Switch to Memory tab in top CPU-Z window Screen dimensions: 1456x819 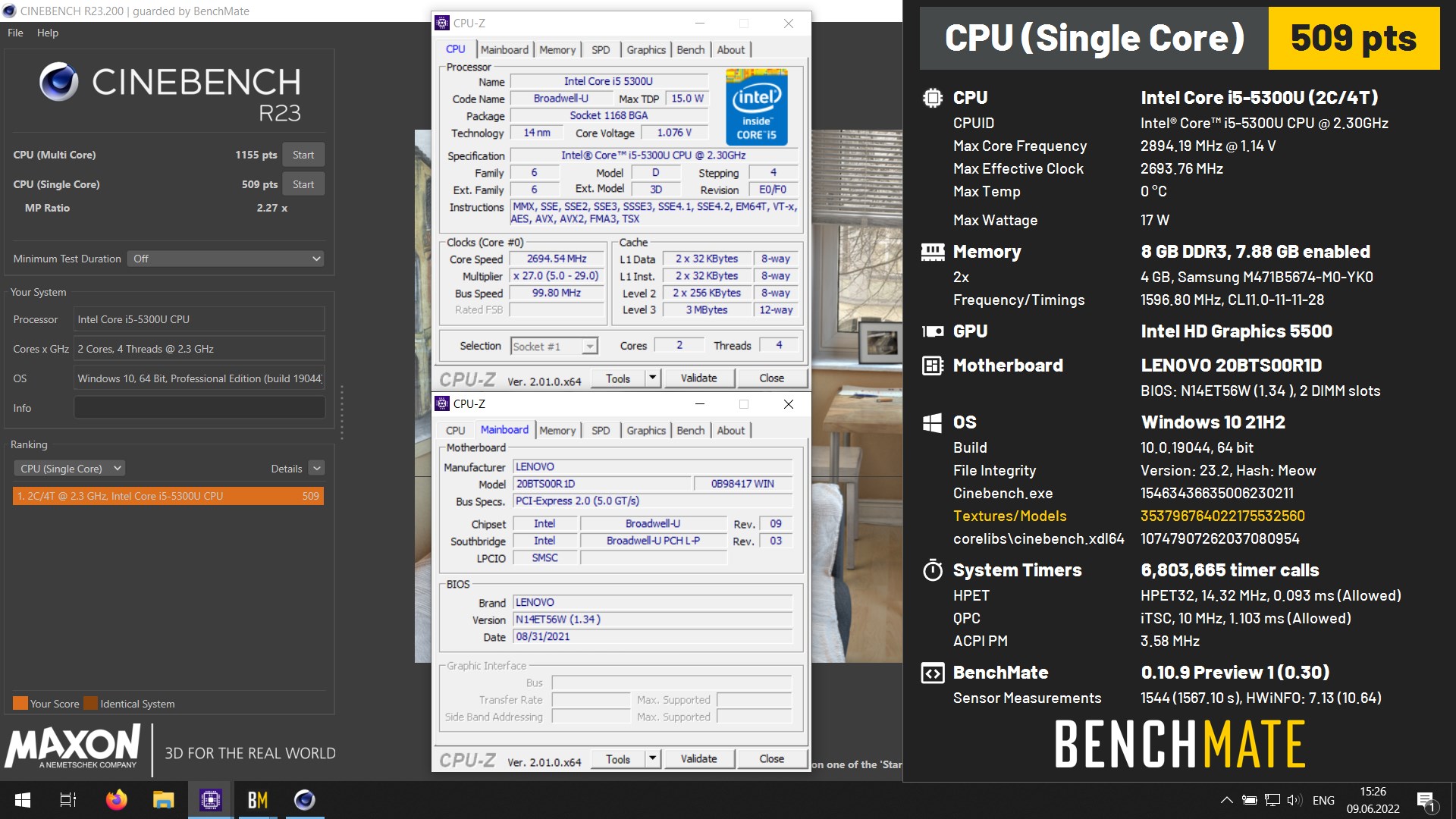557,49
